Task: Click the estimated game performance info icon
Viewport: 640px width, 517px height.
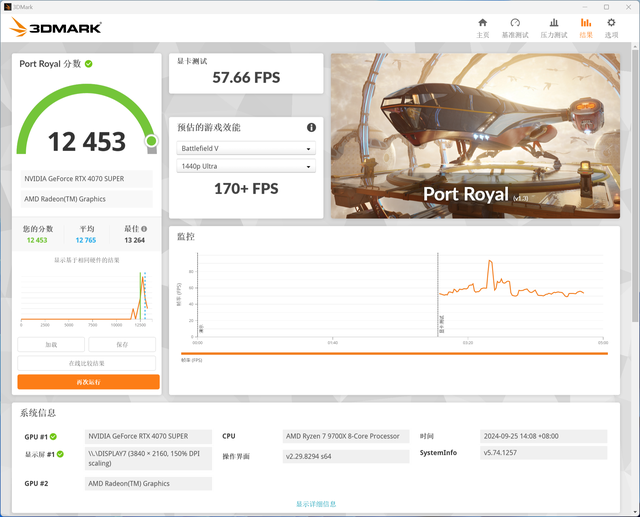Action: 311,128
